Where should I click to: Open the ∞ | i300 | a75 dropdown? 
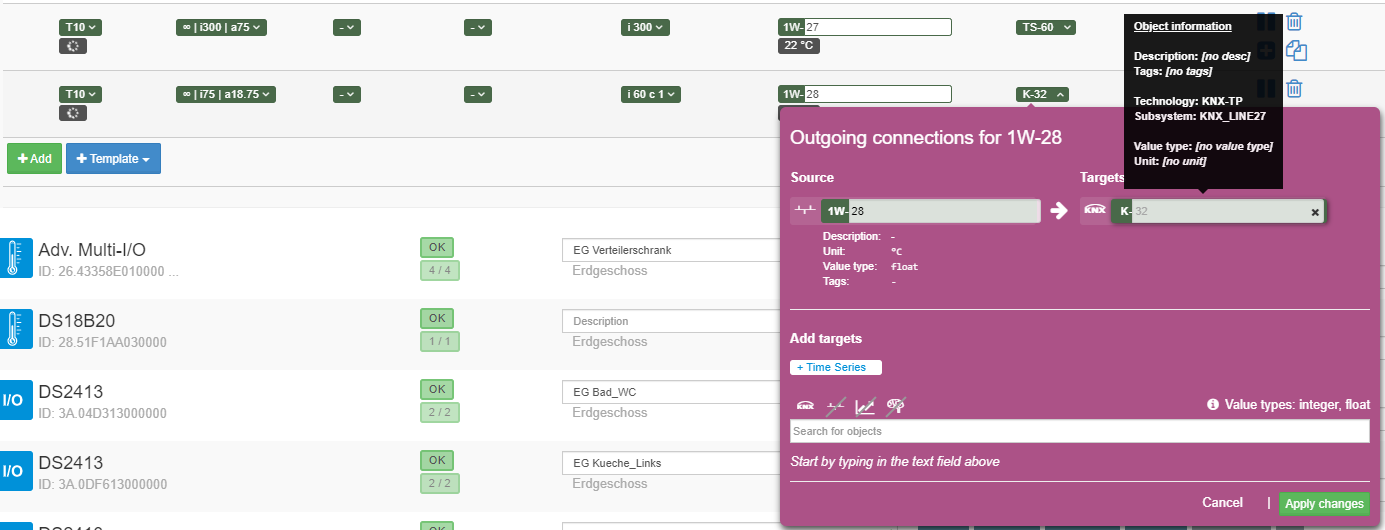point(222,27)
